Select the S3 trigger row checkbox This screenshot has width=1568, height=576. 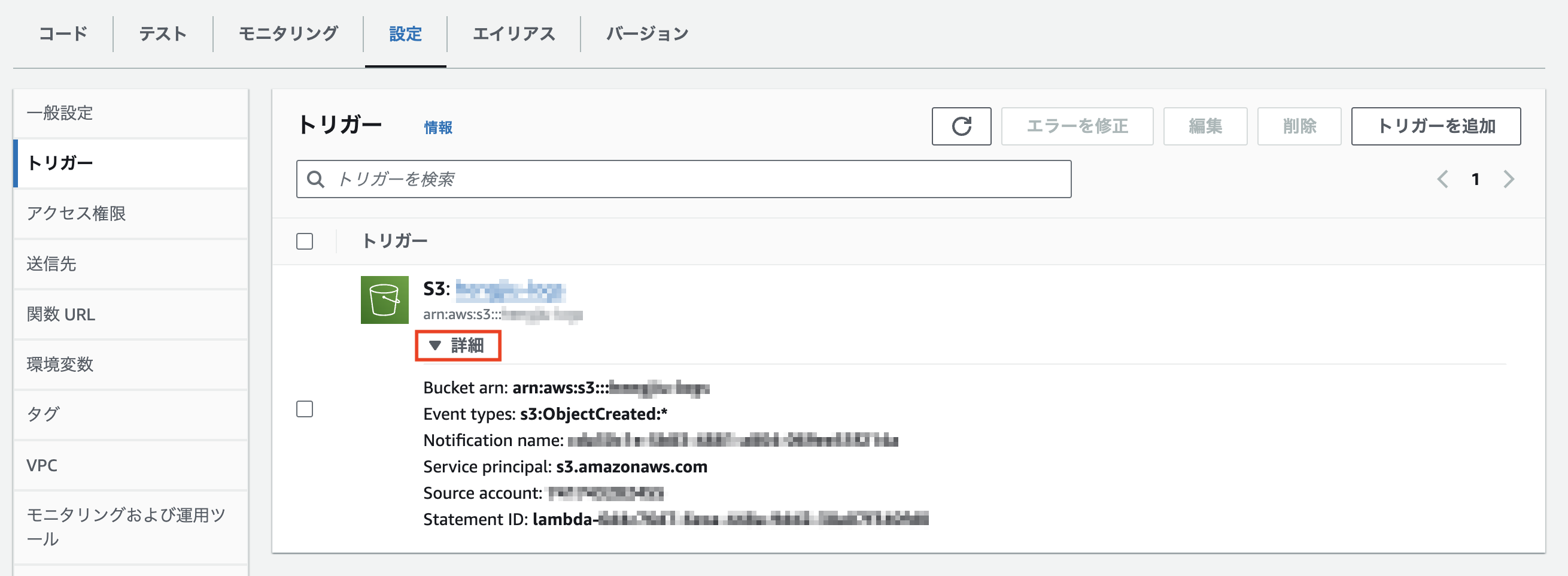(305, 410)
